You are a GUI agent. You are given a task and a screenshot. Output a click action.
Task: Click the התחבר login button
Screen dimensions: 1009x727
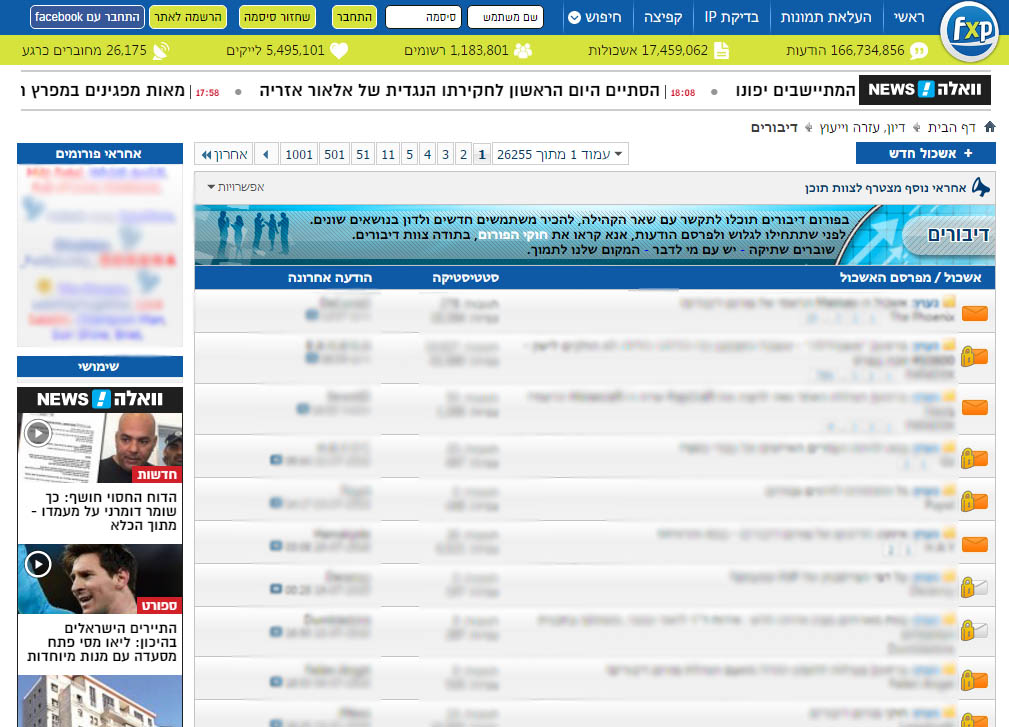355,17
